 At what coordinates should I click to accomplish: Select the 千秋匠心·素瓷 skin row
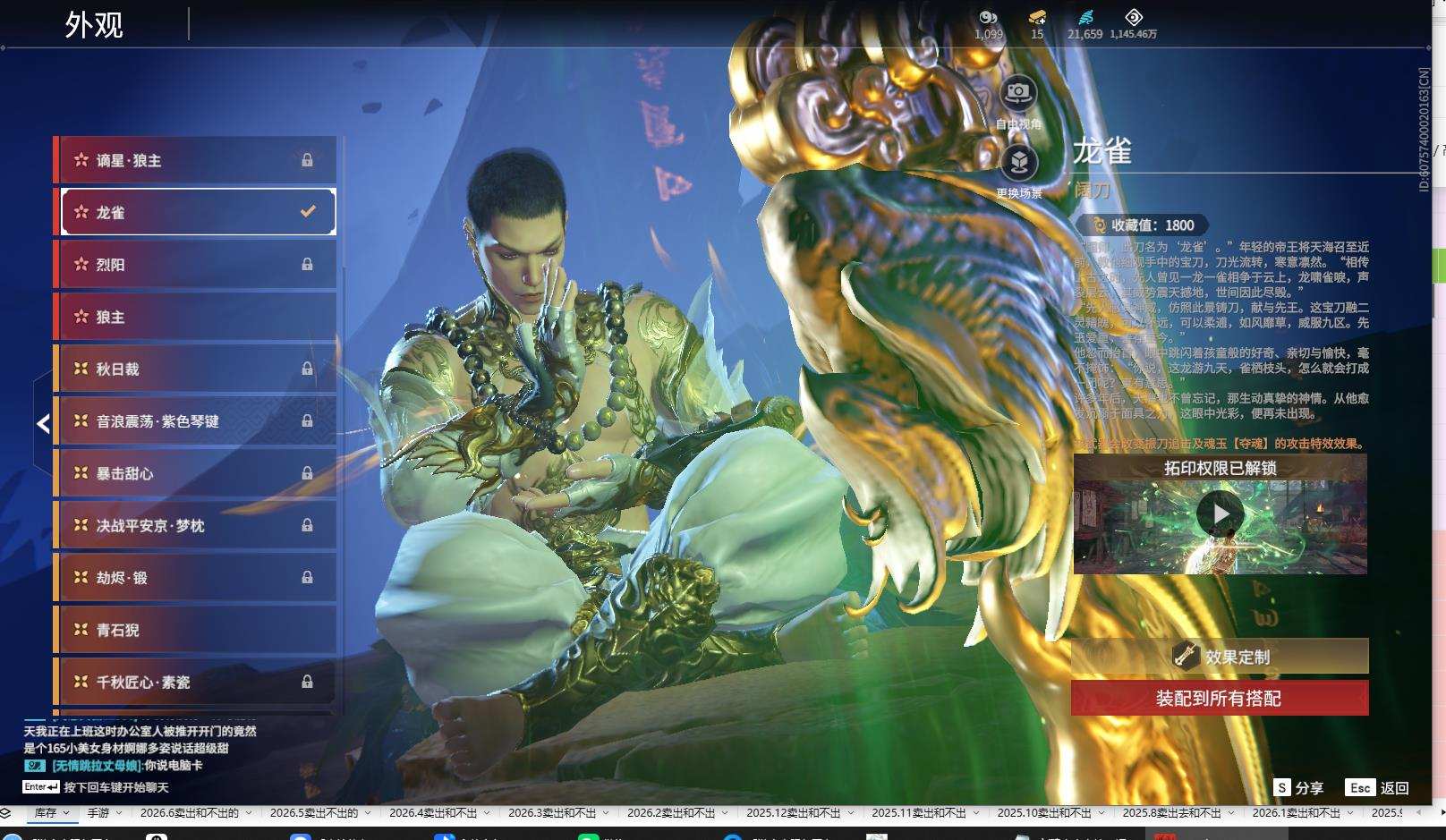[x=196, y=682]
